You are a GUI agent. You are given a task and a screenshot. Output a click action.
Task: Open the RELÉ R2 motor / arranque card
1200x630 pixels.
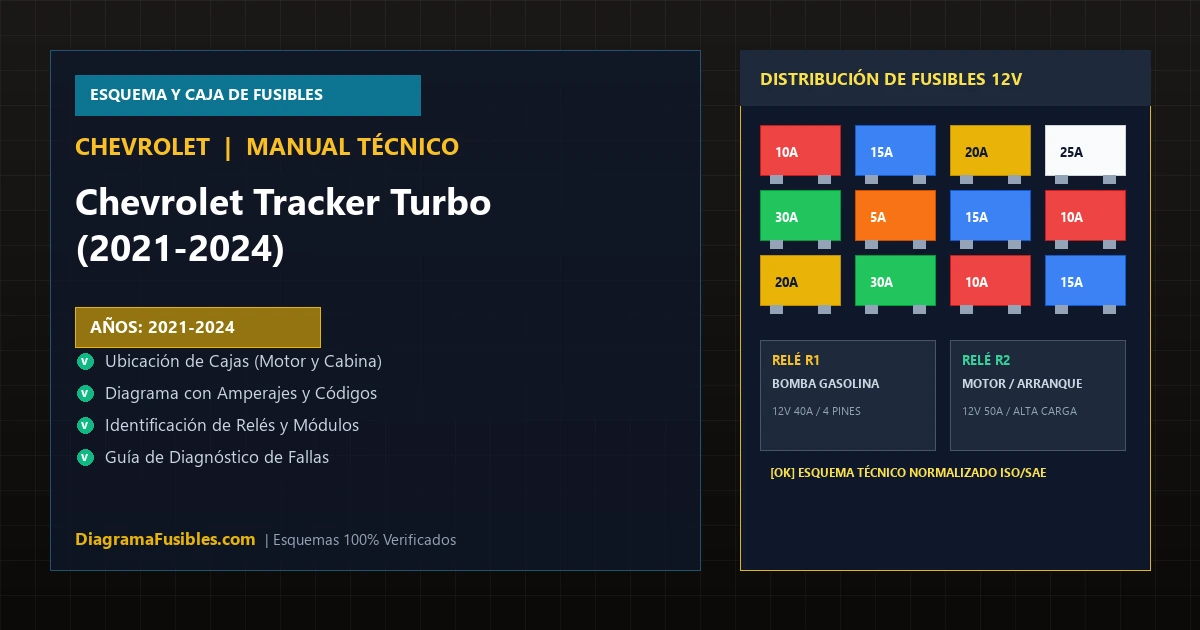(x=1038, y=395)
